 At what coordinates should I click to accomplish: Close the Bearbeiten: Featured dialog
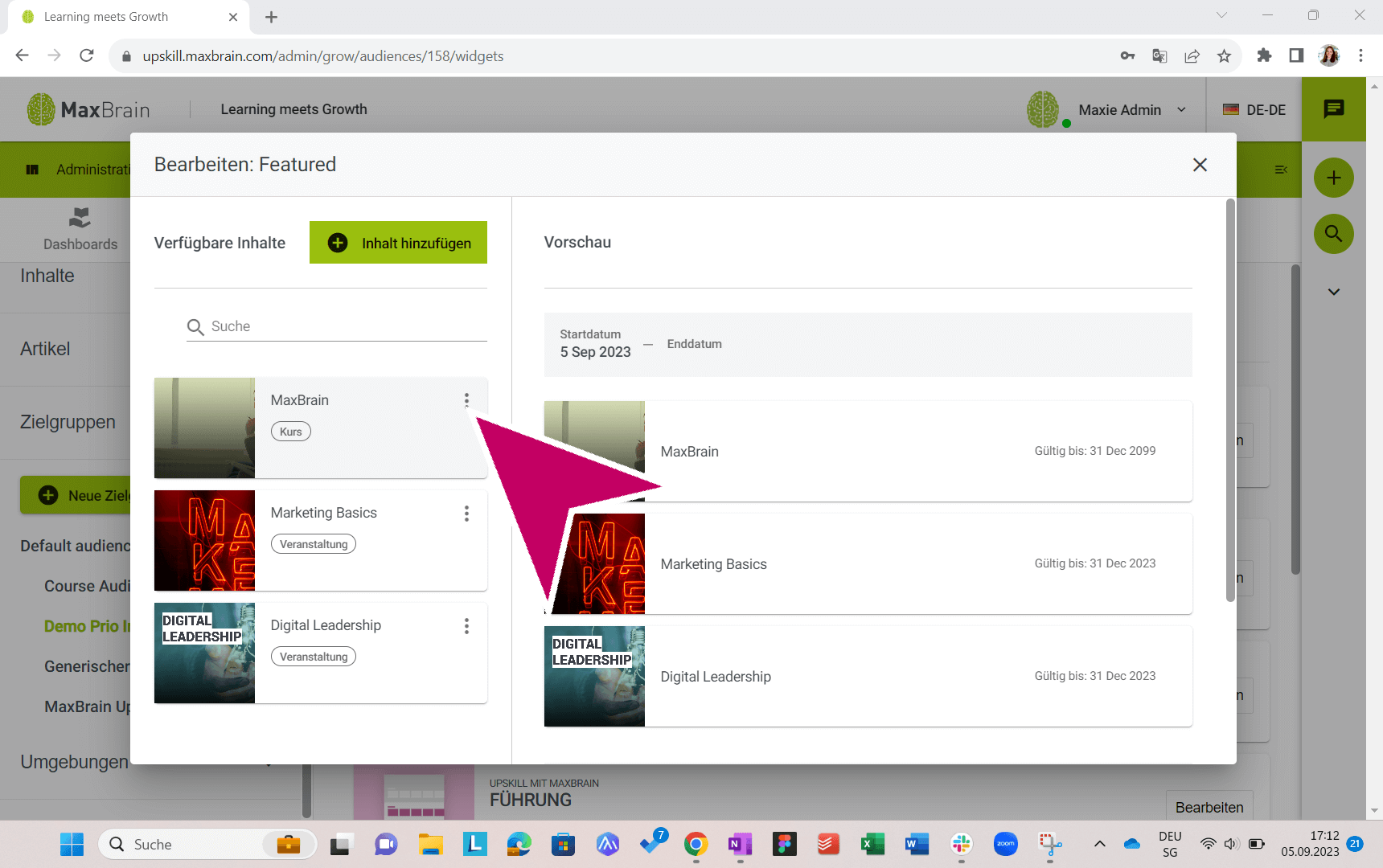1200,165
